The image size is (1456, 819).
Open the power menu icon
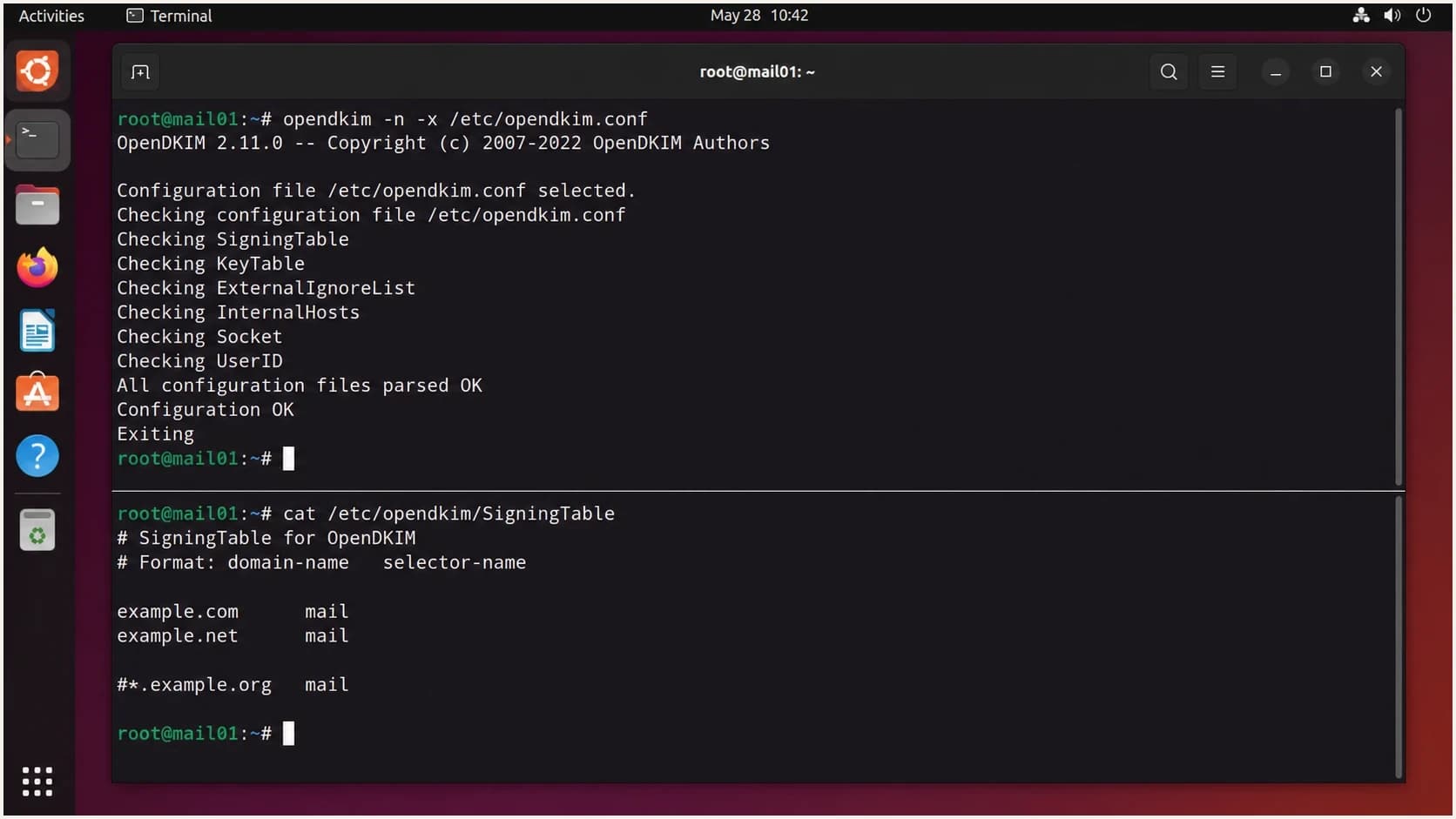(x=1424, y=16)
